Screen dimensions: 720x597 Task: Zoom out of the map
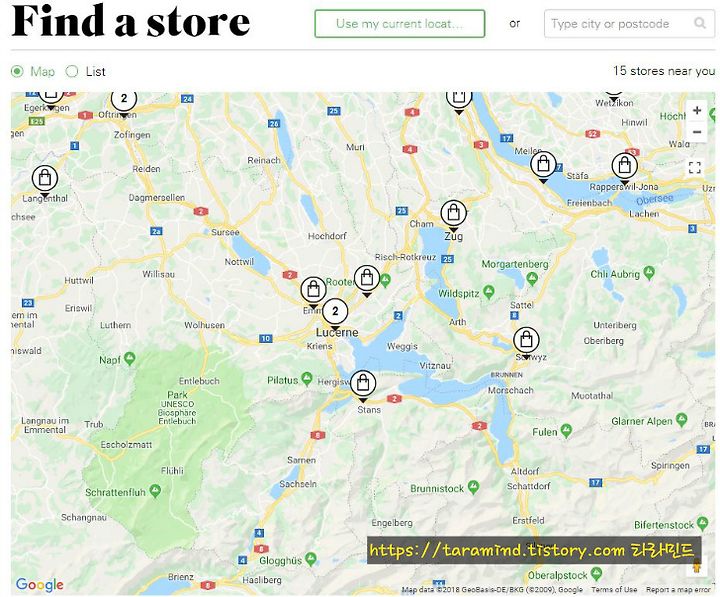pos(697,132)
